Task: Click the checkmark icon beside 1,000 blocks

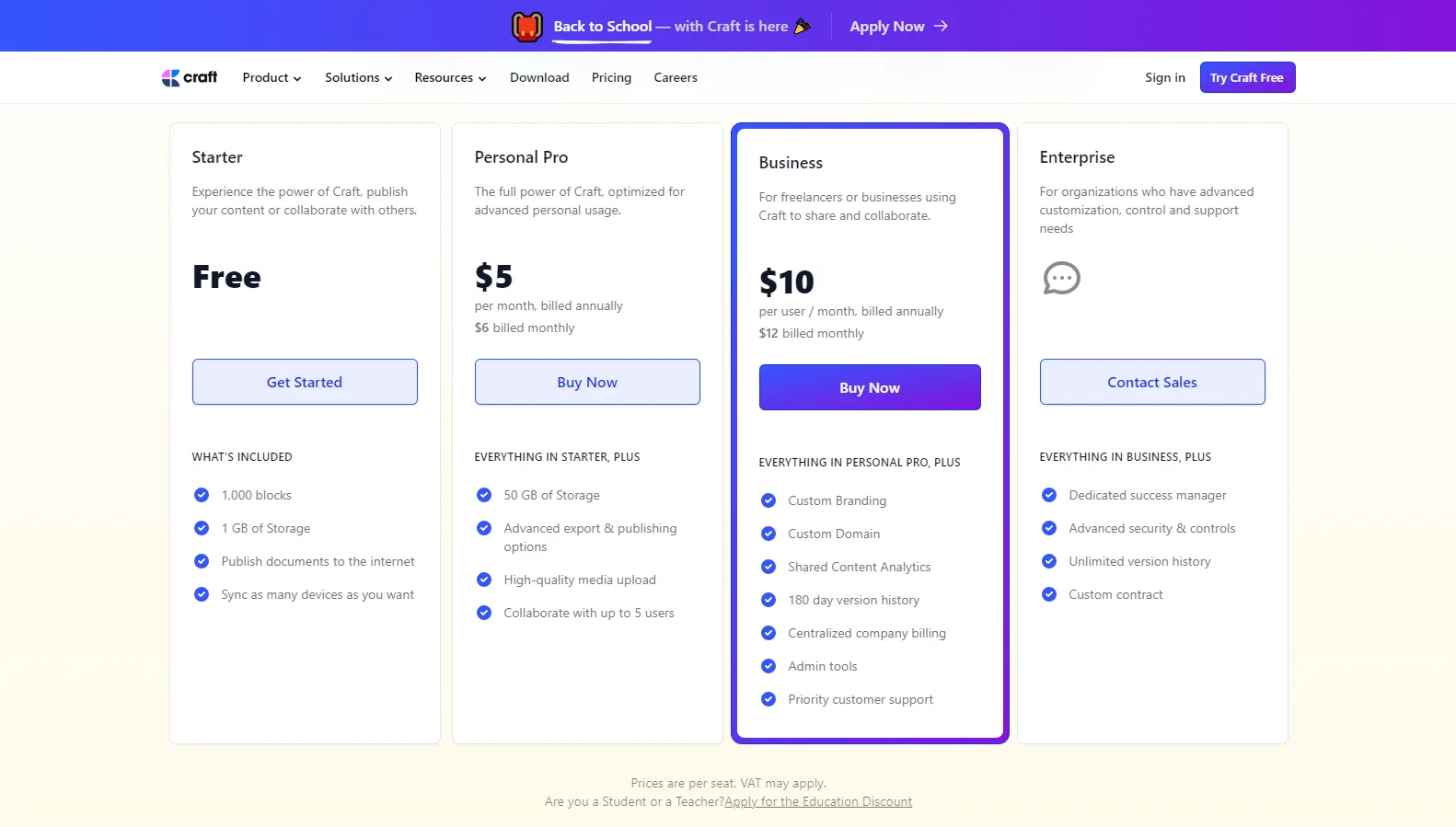Action: pyautogui.click(x=202, y=495)
